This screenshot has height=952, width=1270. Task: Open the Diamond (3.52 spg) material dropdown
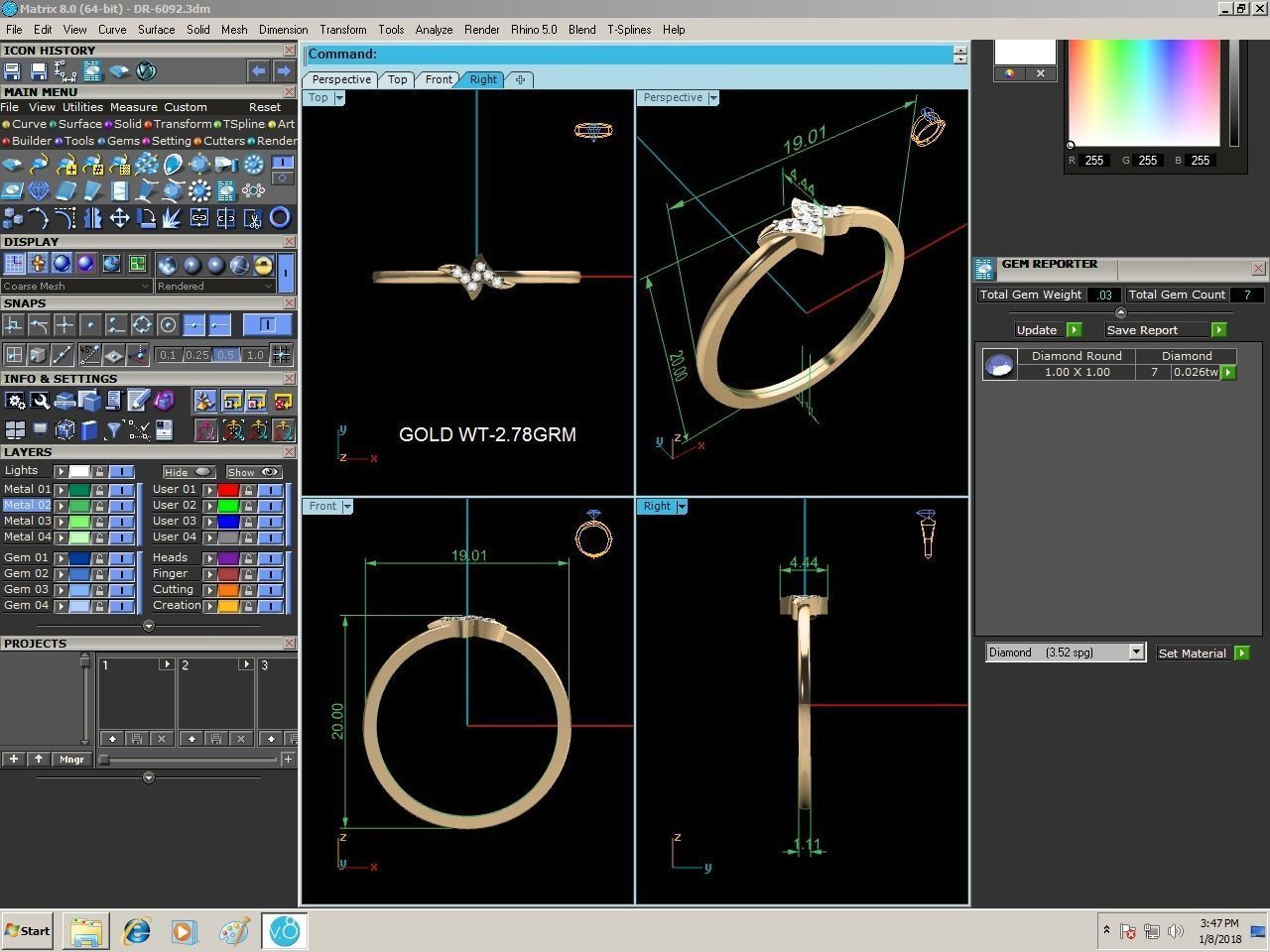point(1066,653)
